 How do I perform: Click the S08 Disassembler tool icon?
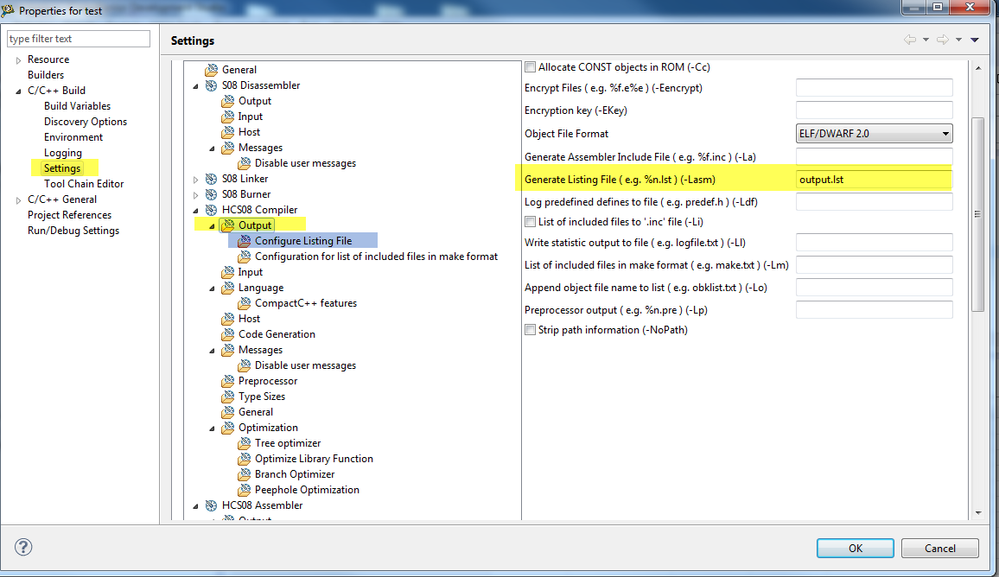pyautogui.click(x=211, y=85)
